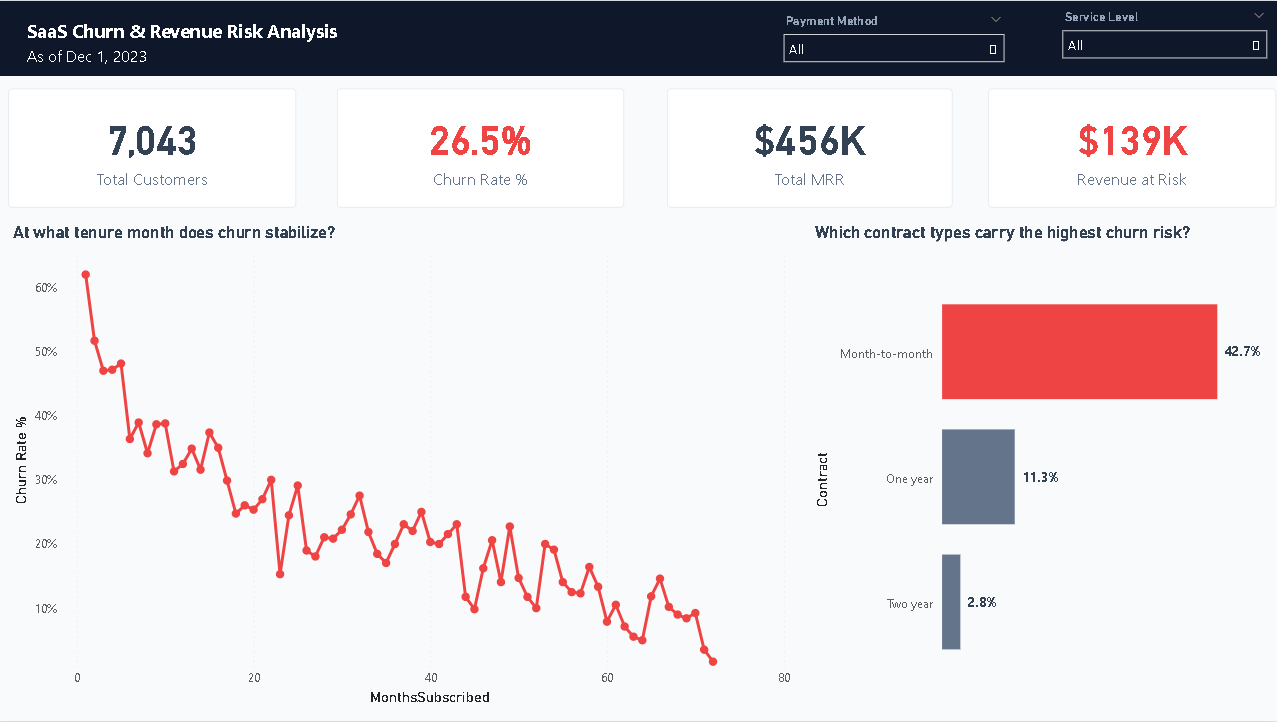
Task: Click the 'MonthsSubscribed' x-axis title
Action: point(430,697)
